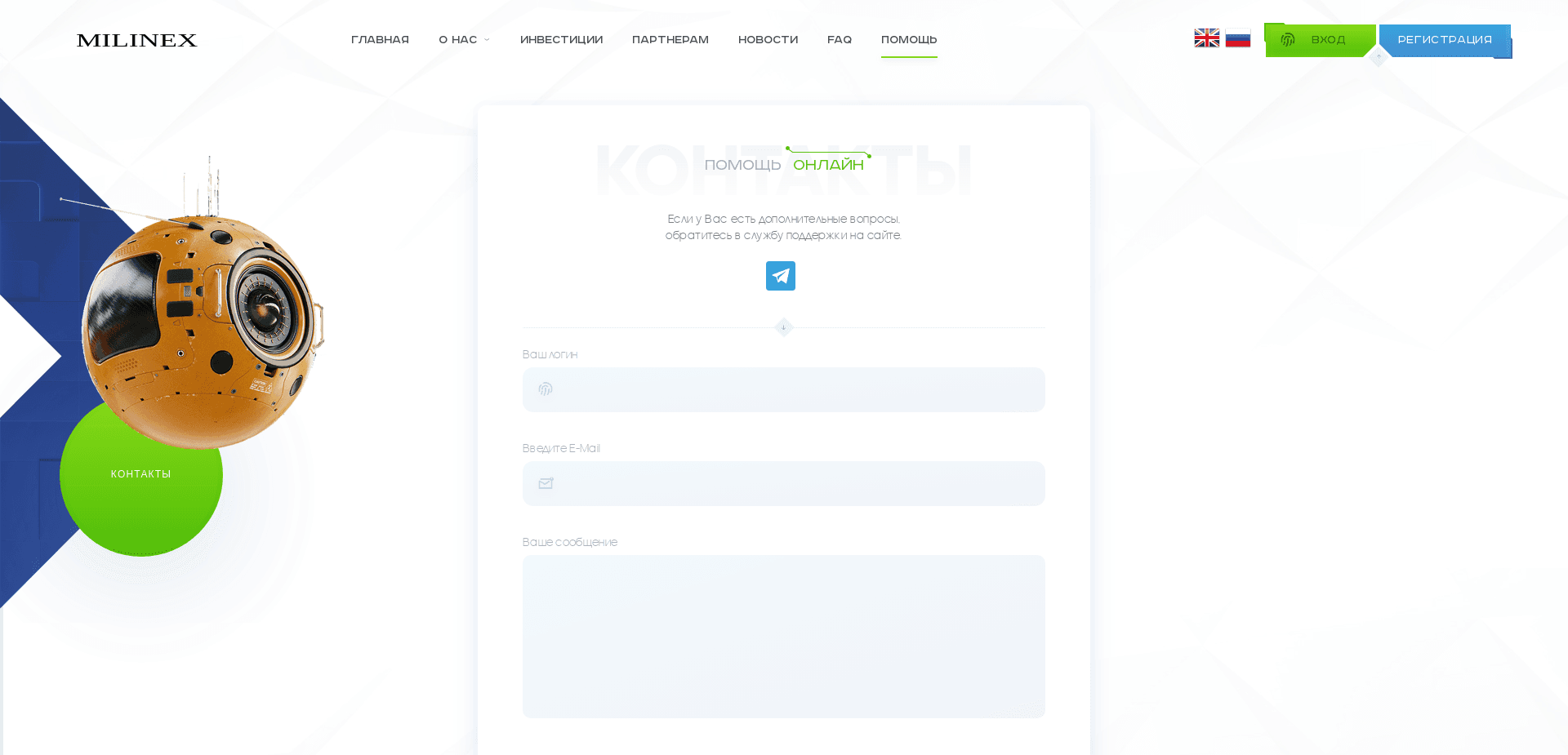The image size is (1568, 755).
Task: Click the MILINEX logo
Action: (136, 40)
